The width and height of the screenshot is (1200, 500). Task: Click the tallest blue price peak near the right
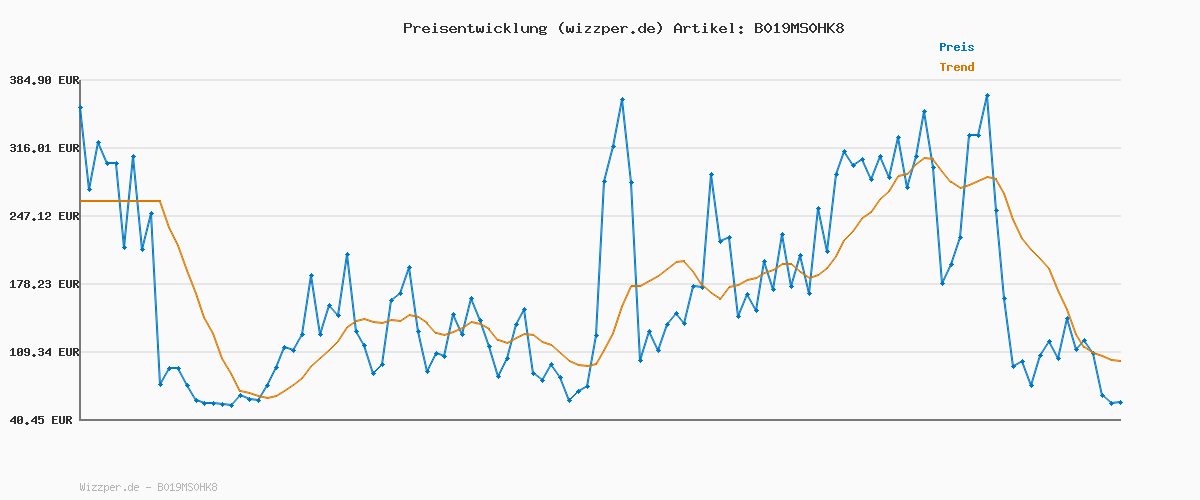pos(987,95)
